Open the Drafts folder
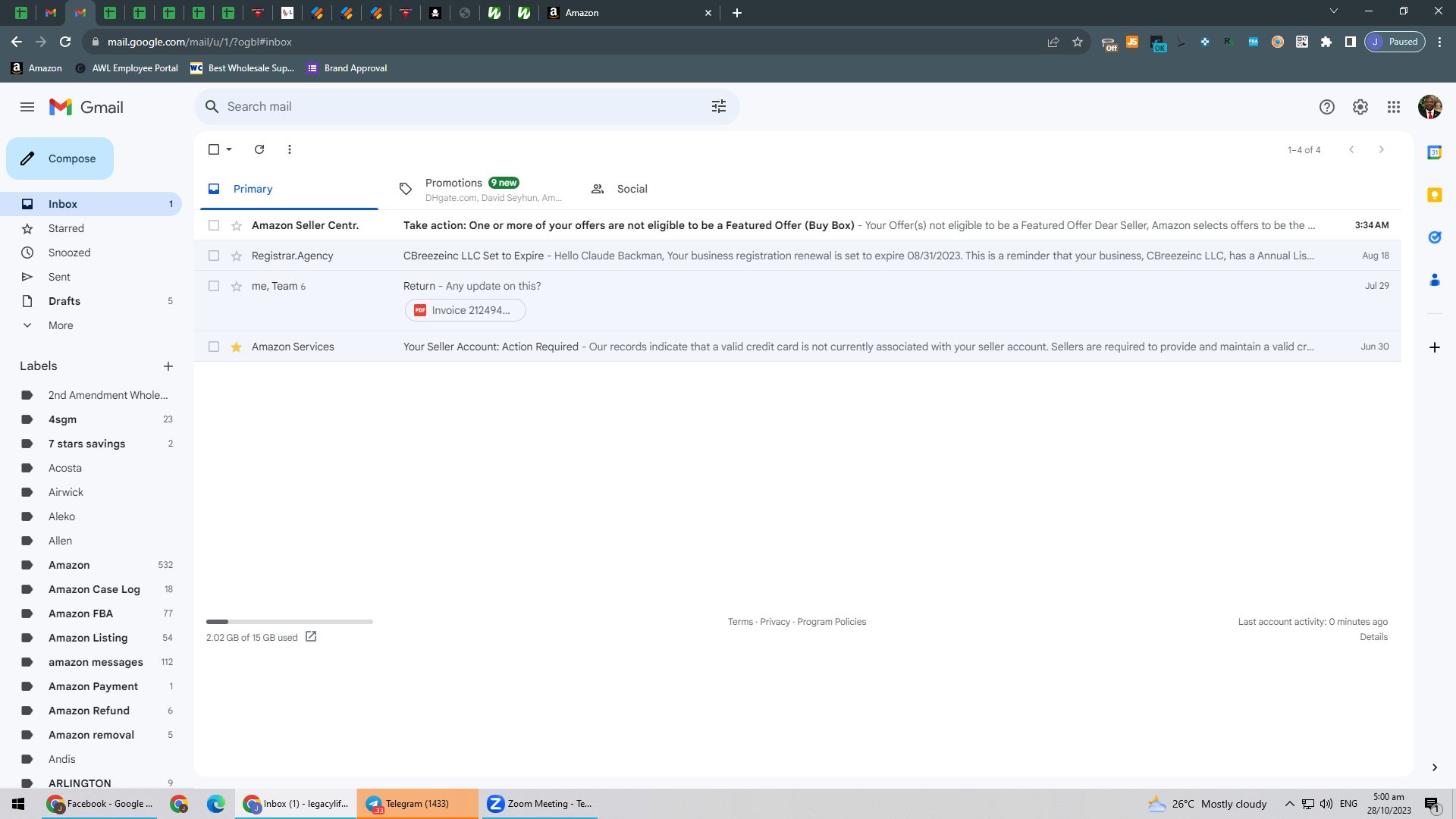The height and width of the screenshot is (819, 1456). click(x=91, y=301)
